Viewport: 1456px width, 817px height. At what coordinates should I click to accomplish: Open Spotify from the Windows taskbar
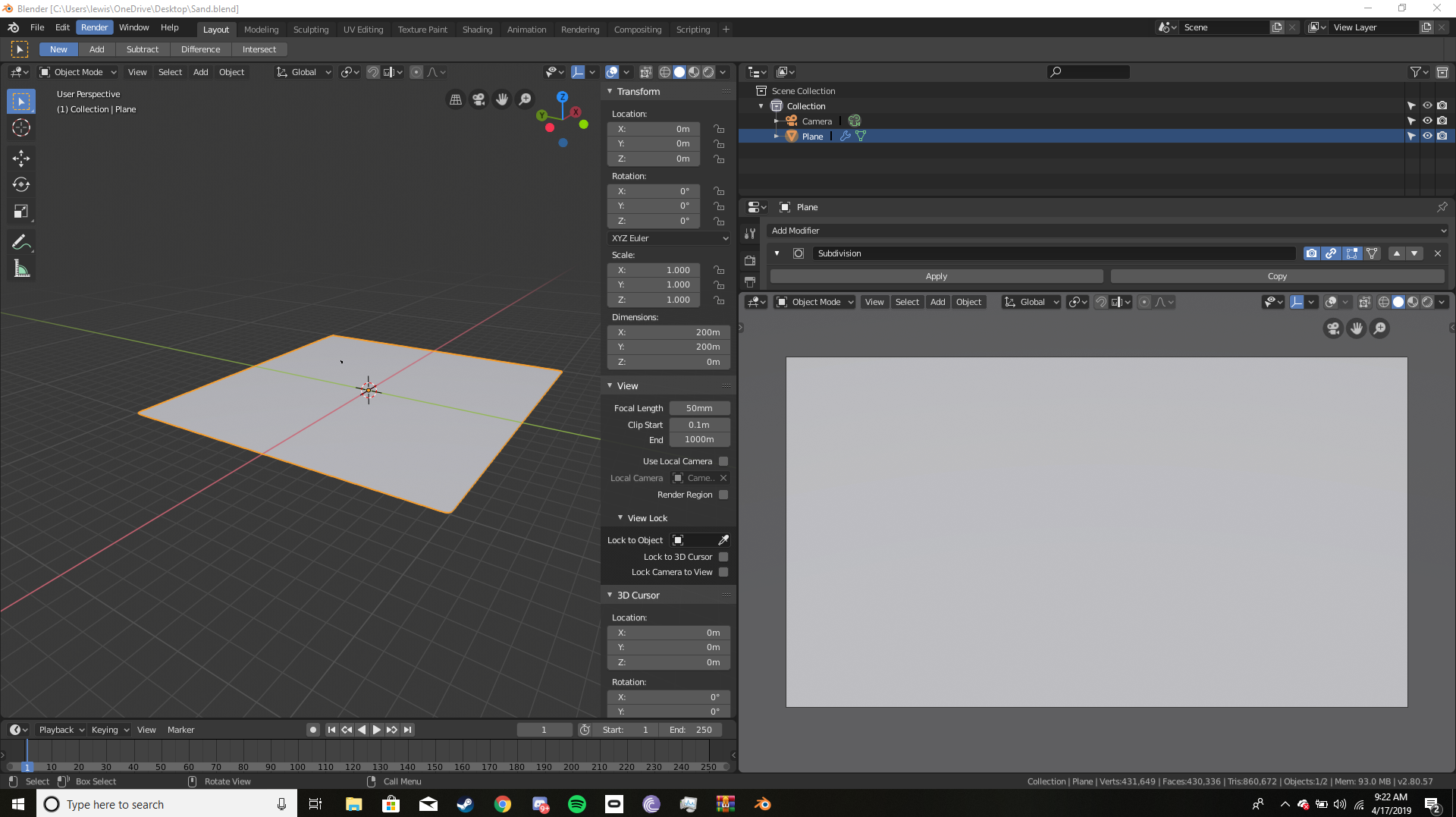pyautogui.click(x=577, y=804)
